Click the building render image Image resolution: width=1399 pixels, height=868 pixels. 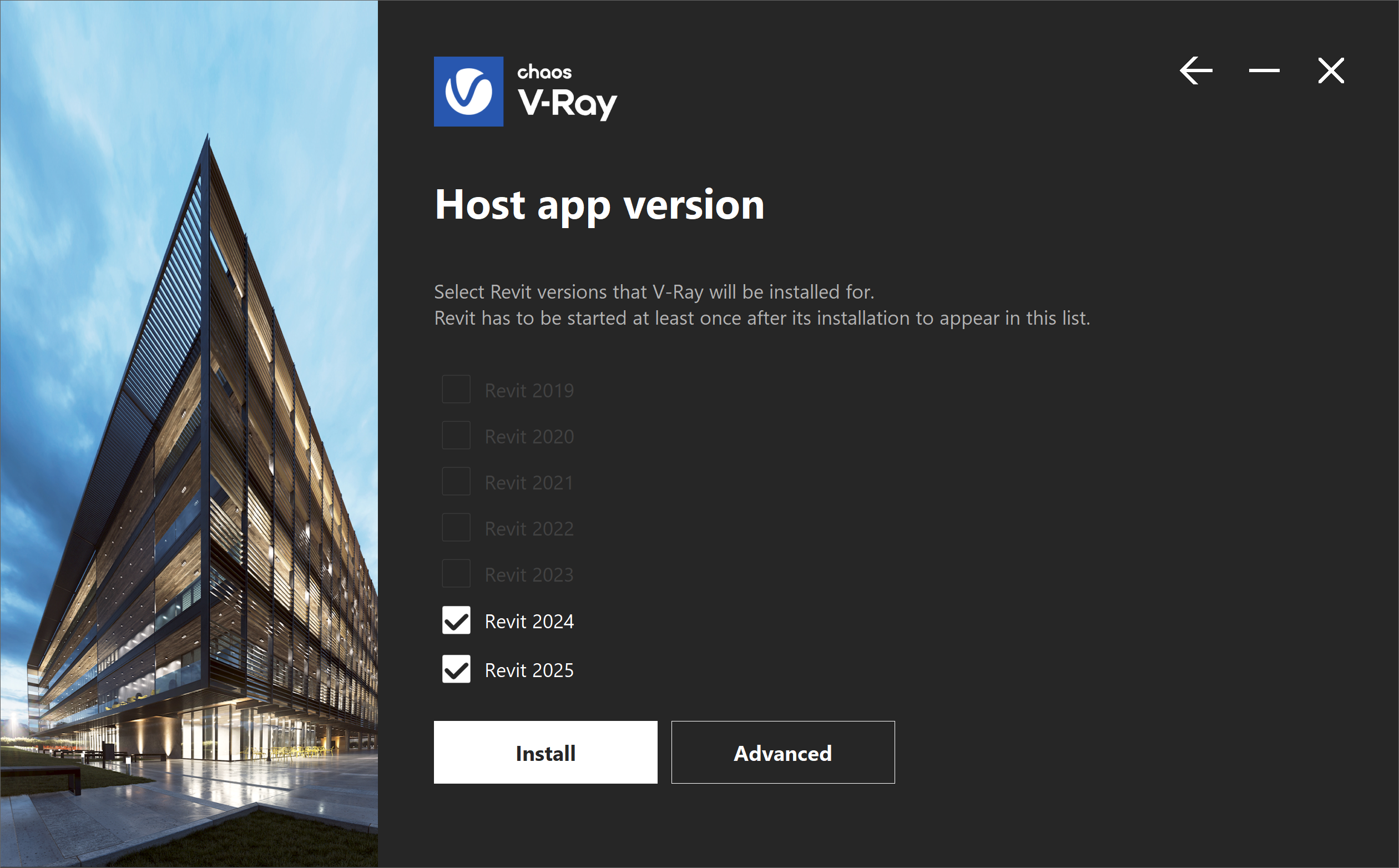point(189,434)
